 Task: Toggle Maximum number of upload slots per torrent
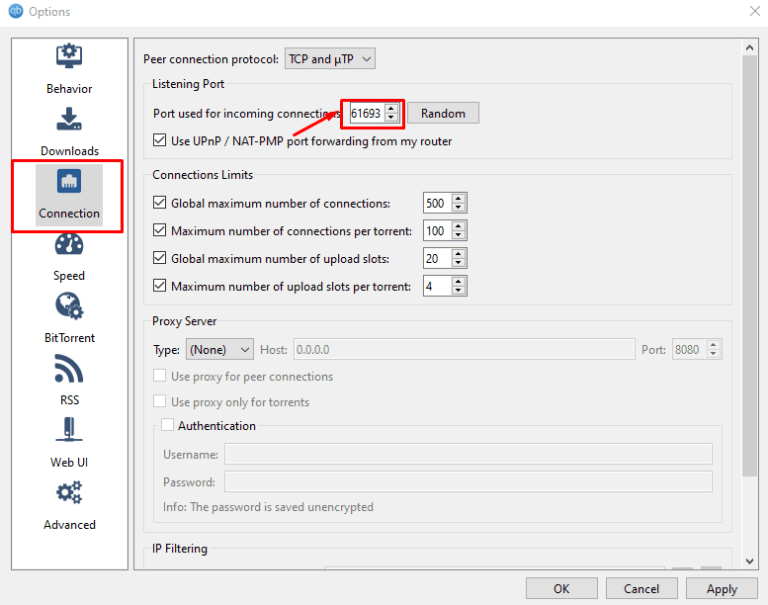point(159,286)
